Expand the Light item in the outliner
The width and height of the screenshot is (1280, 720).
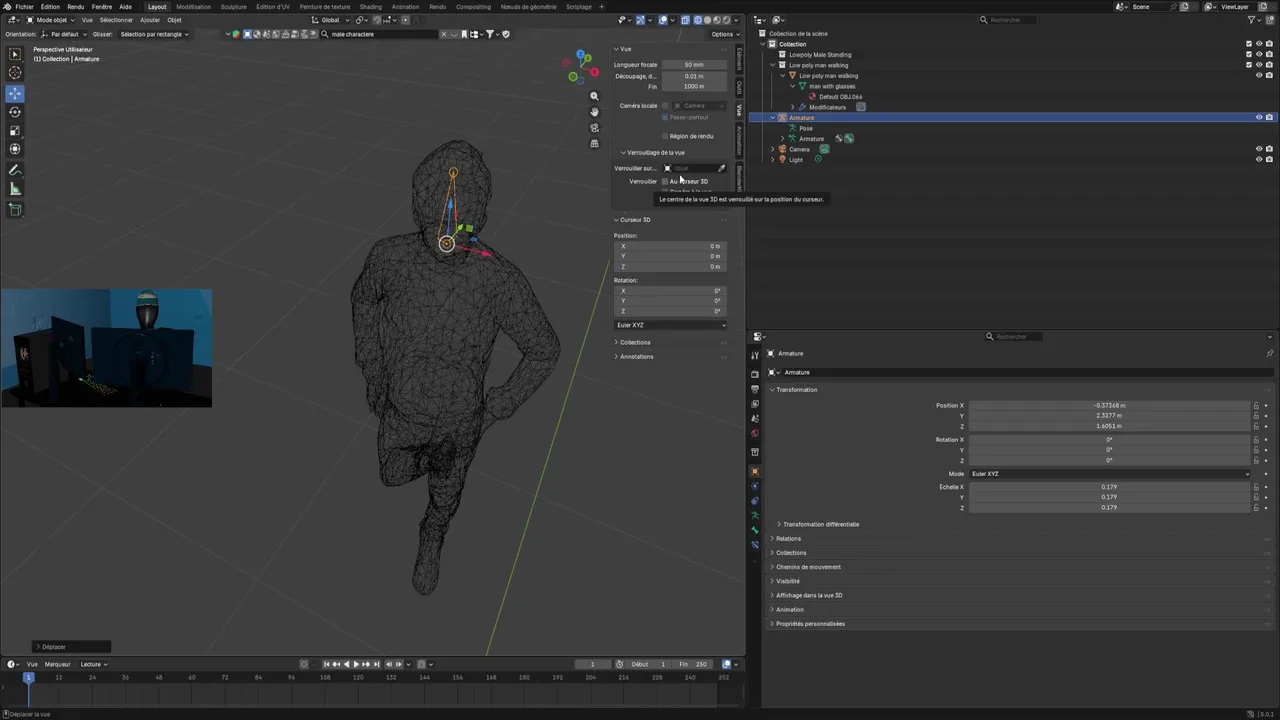click(x=772, y=160)
